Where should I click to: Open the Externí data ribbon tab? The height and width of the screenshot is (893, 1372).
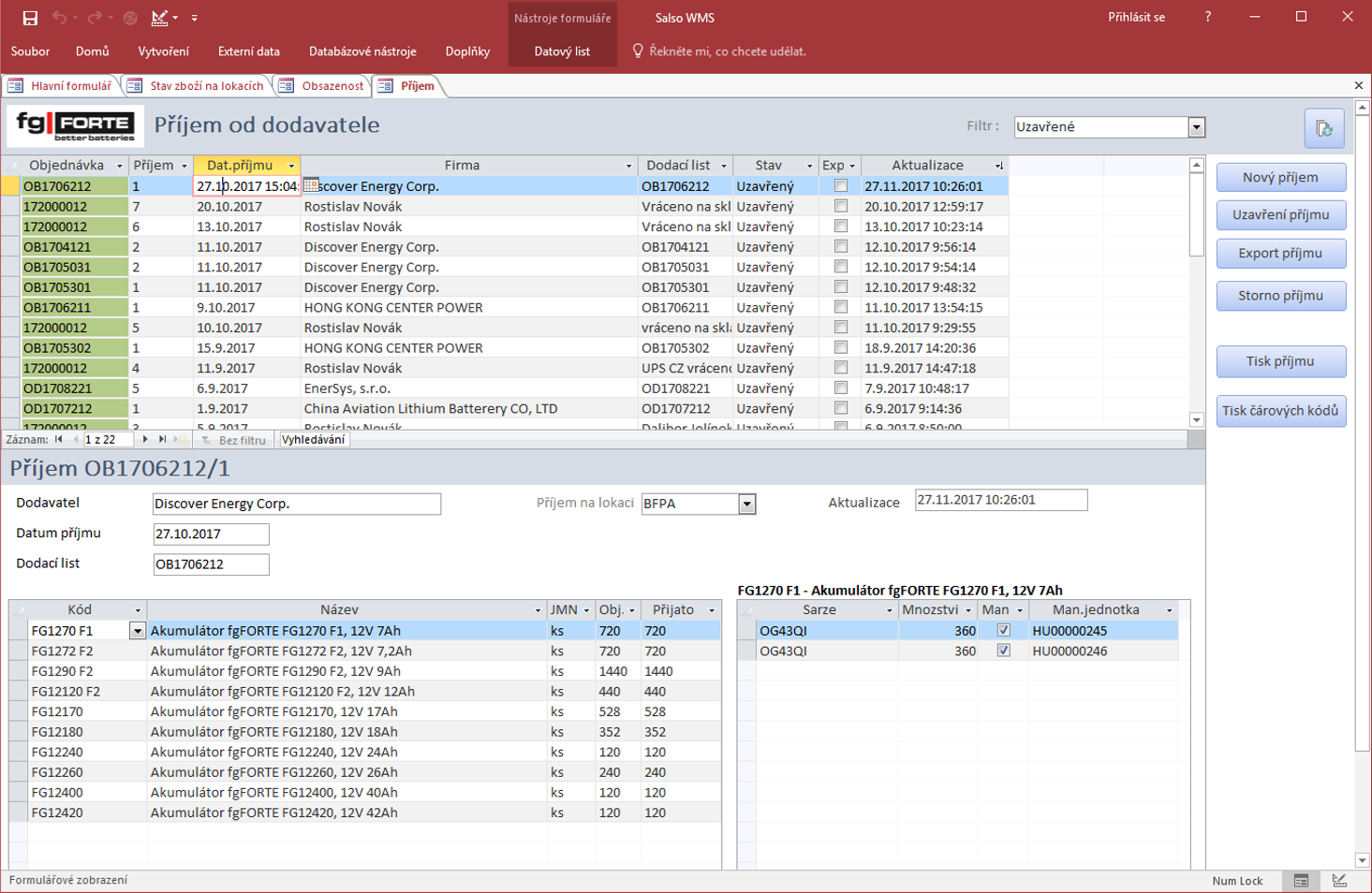point(248,51)
